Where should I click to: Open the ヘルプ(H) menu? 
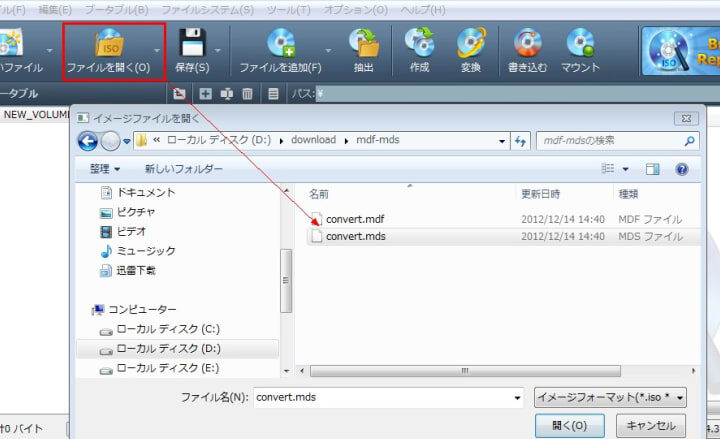(423, 10)
